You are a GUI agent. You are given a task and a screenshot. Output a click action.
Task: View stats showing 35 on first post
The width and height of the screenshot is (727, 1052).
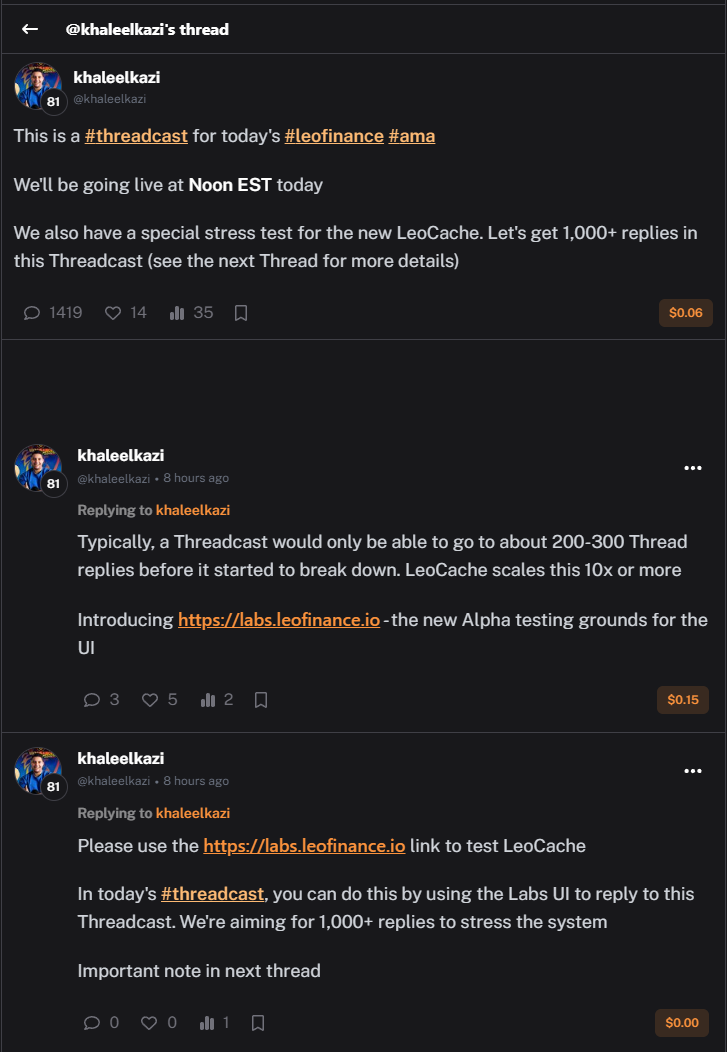(x=178, y=313)
